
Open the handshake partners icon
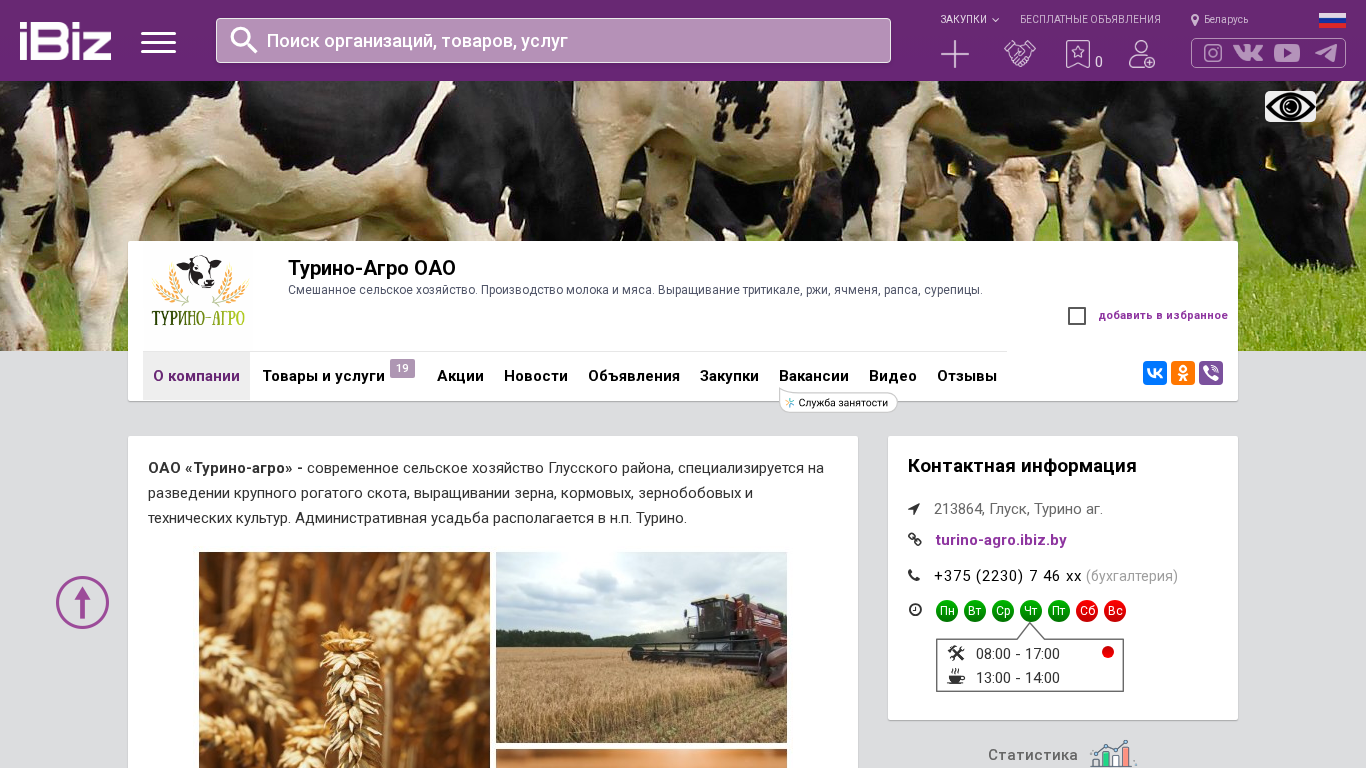(1020, 54)
